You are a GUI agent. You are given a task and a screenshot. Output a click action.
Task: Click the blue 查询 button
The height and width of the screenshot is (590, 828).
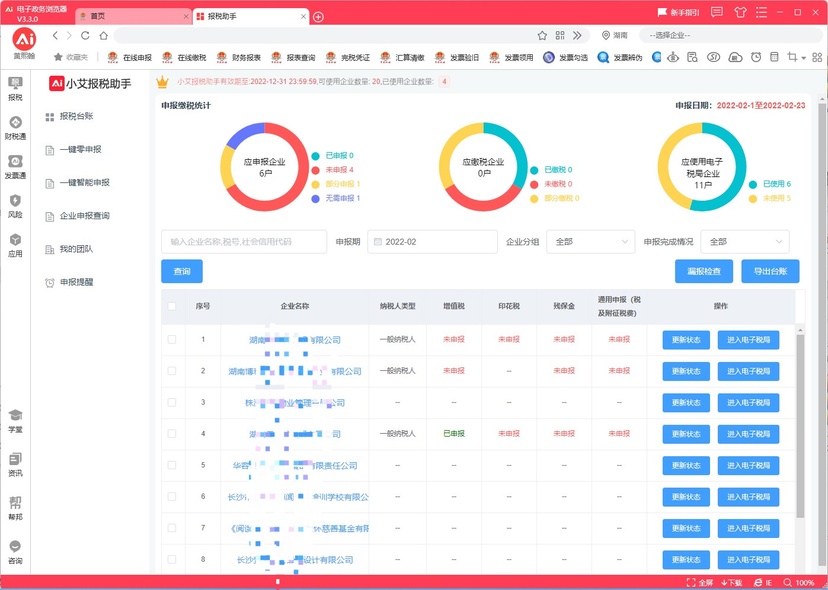[182, 271]
